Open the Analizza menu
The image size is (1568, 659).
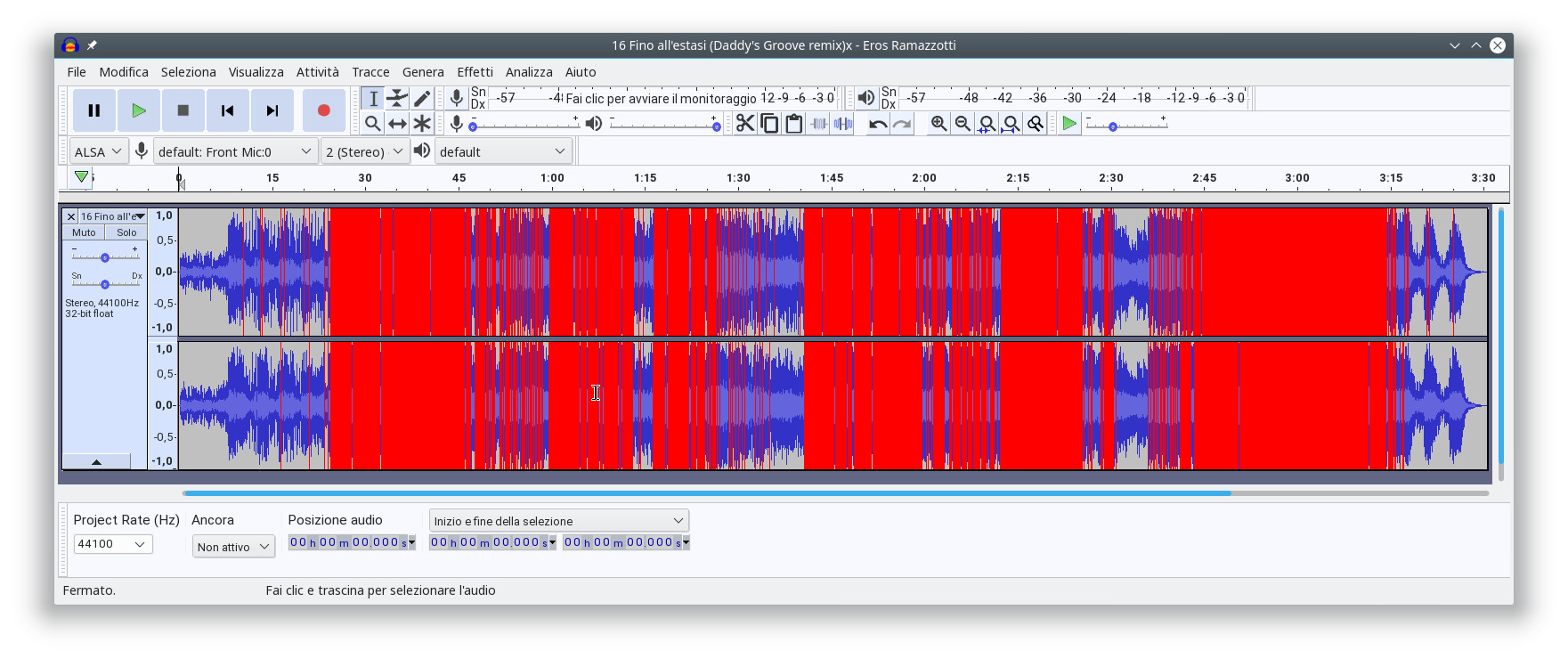[529, 72]
